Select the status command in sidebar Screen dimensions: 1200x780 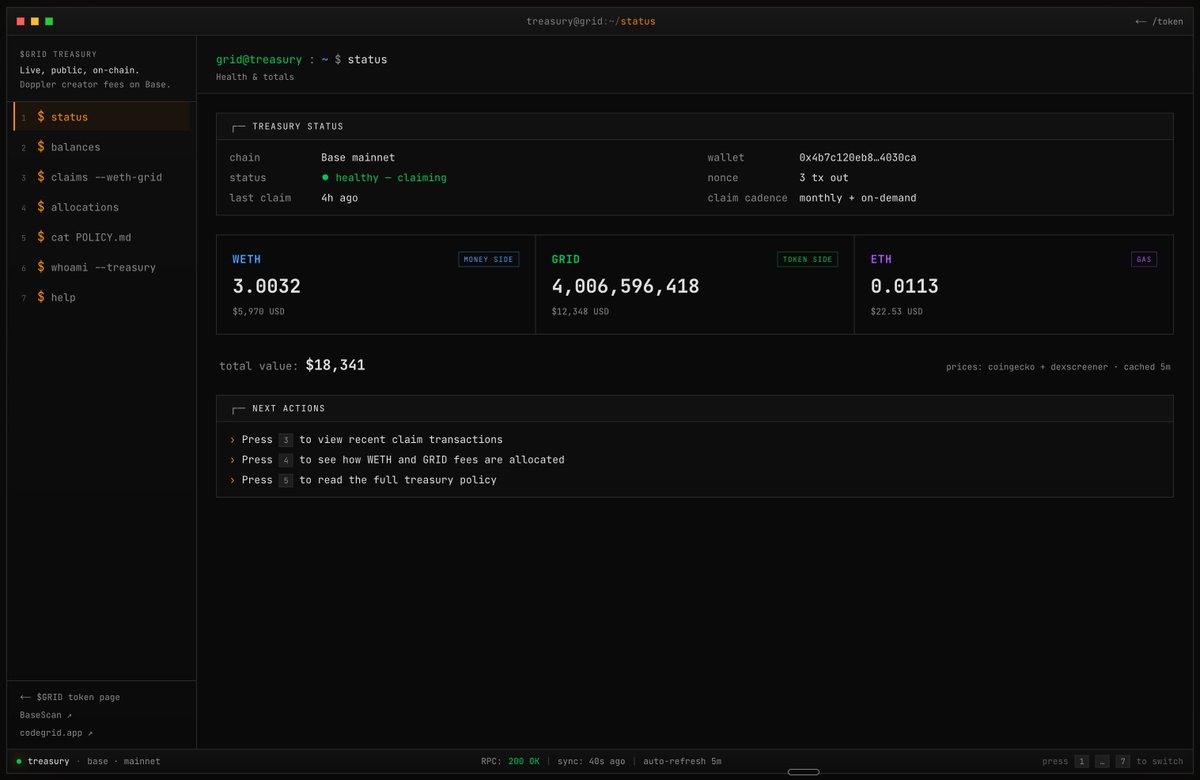(102, 117)
